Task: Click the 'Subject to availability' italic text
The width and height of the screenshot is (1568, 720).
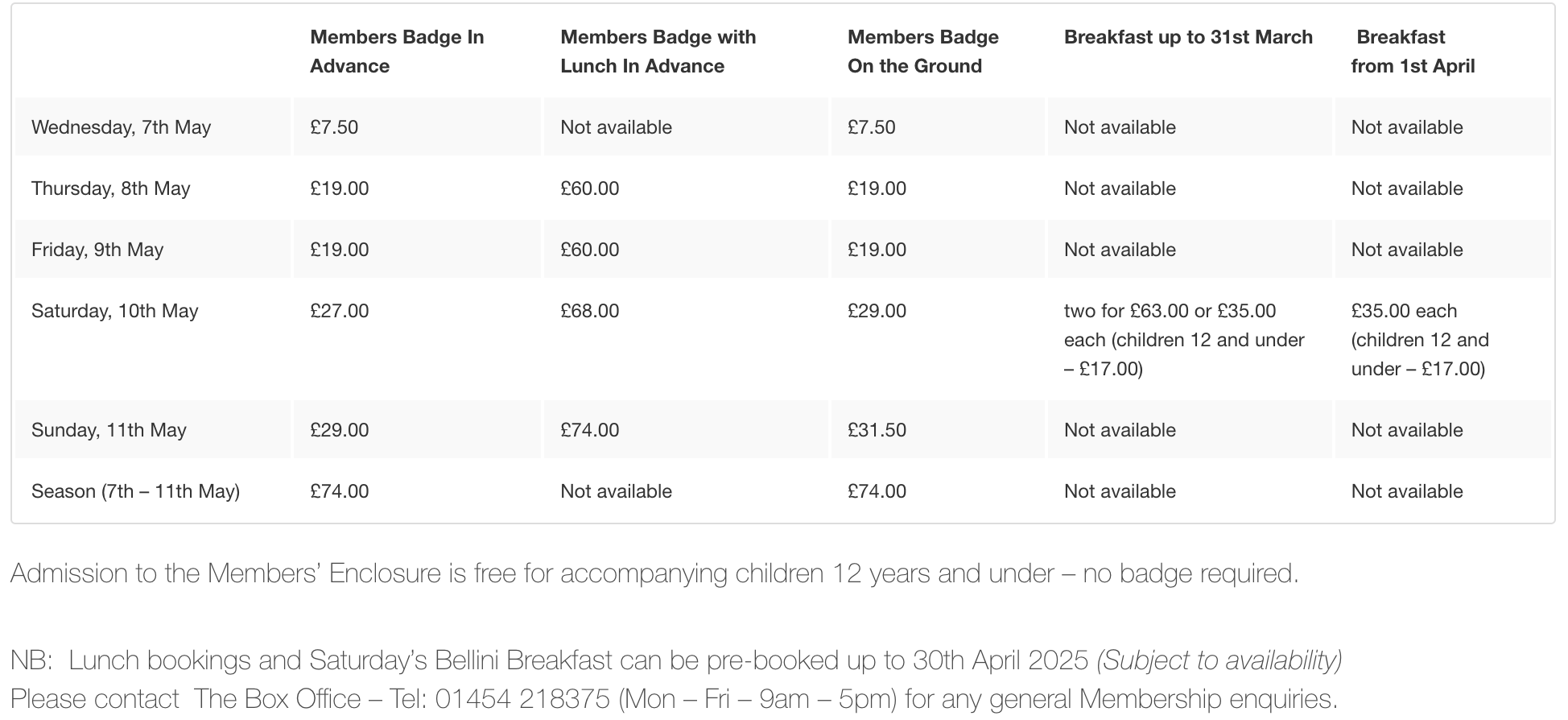Action: 1219,660
